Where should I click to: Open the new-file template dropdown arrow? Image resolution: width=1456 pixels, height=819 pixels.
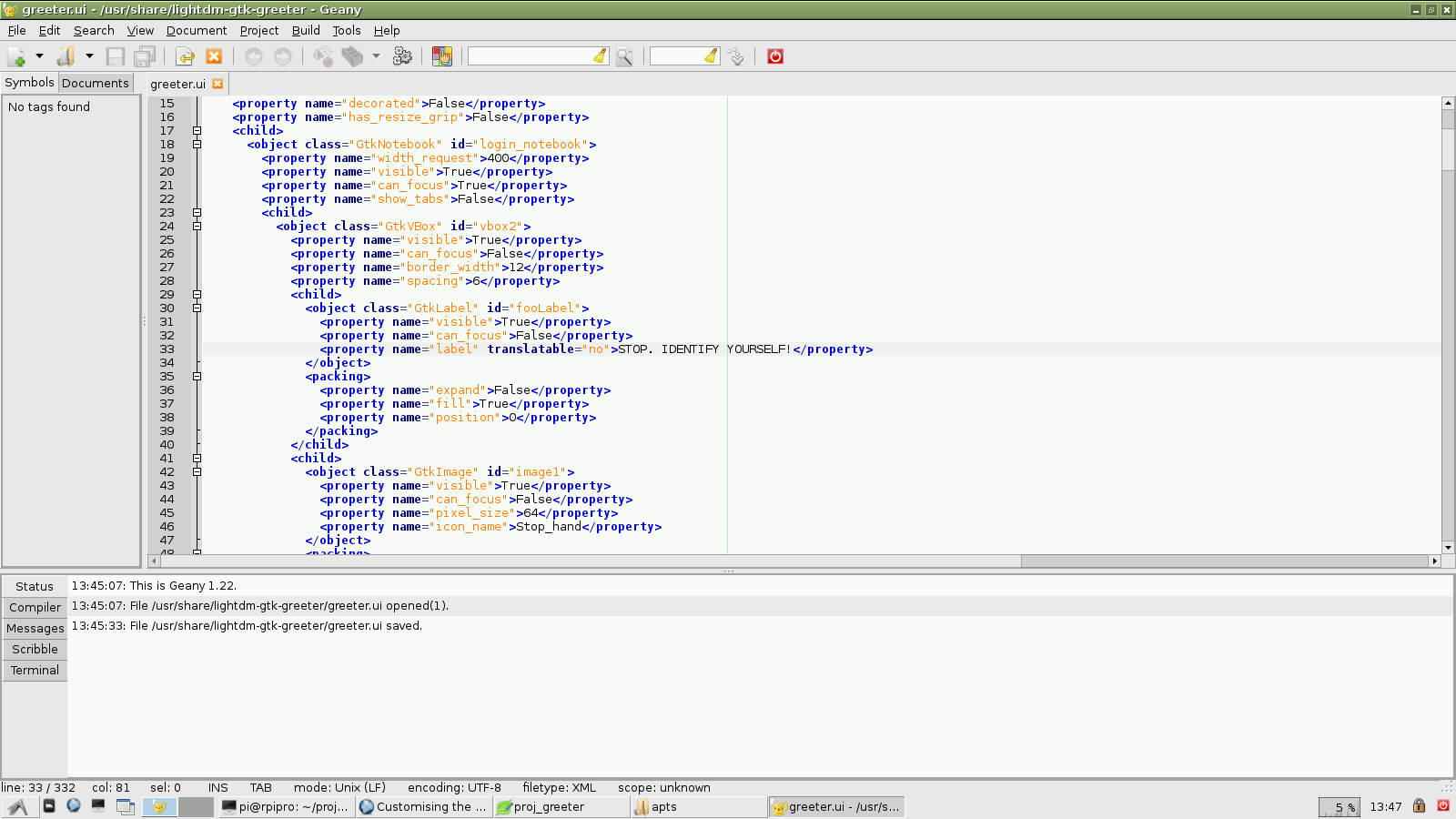coord(39,56)
